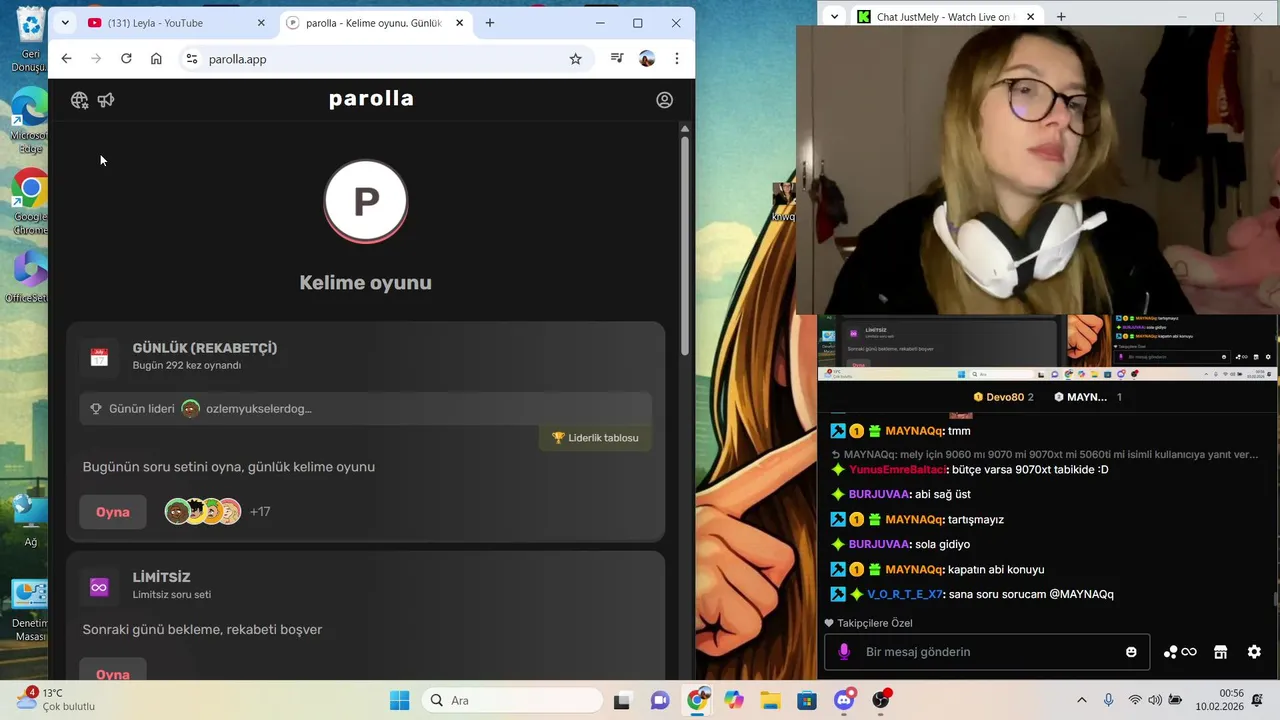Open the megaphone announcements icon in parolla
1280x720 pixels.
[106, 100]
